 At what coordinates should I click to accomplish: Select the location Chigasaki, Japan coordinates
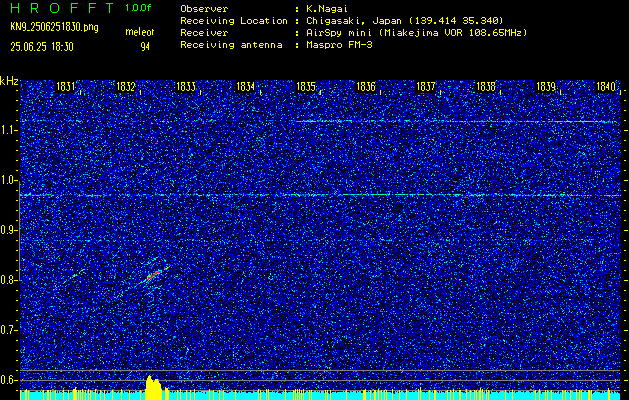coord(405,21)
